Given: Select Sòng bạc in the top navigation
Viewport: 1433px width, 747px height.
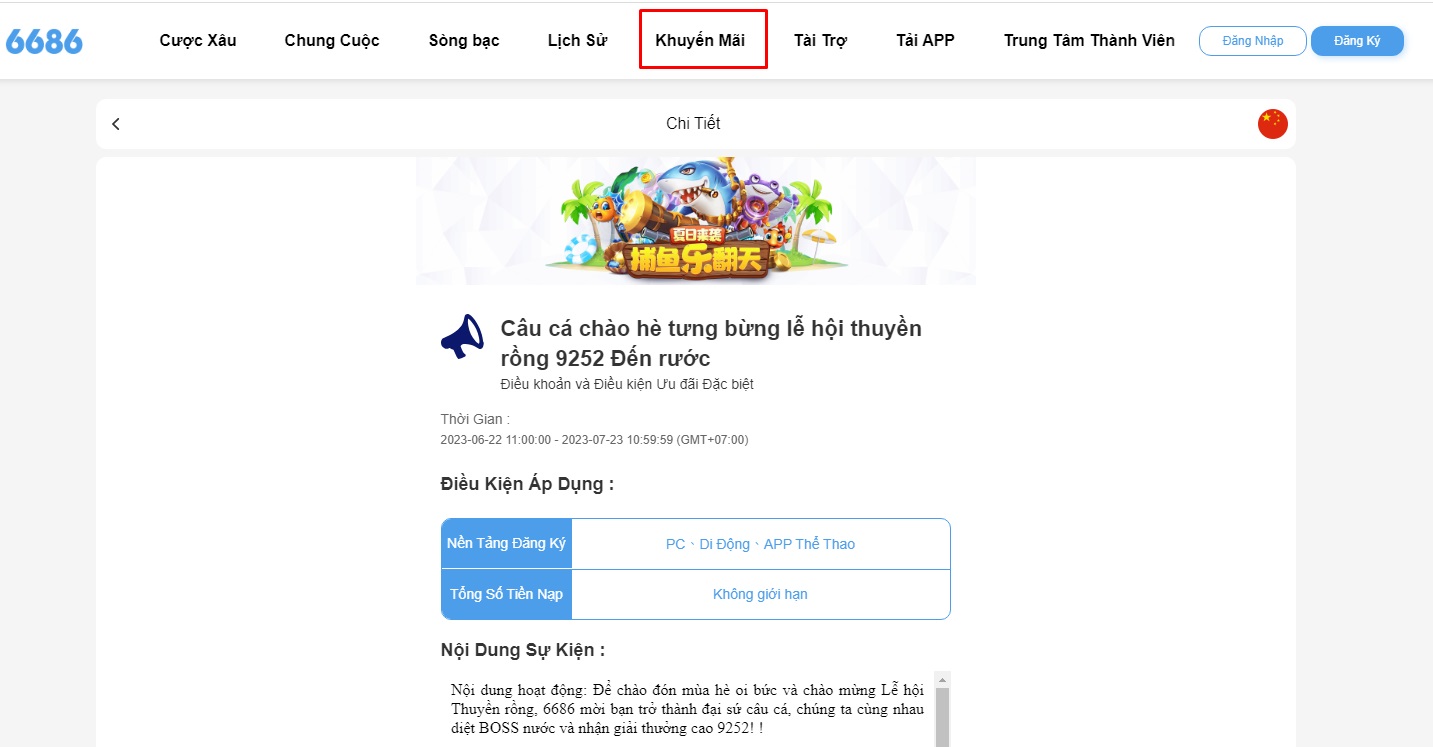Looking at the screenshot, I should [464, 41].
